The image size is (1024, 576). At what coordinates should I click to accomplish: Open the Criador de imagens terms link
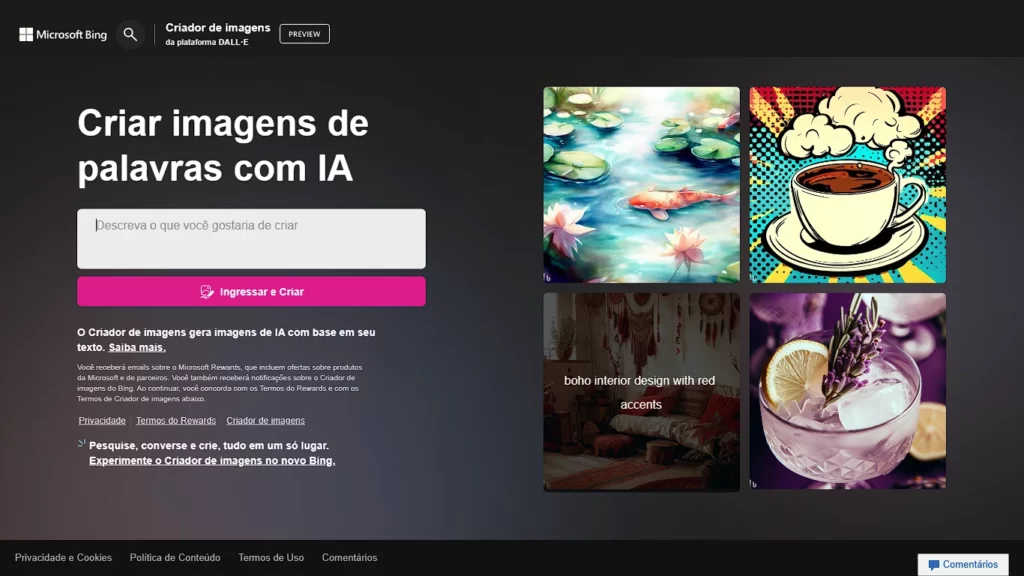coord(265,421)
